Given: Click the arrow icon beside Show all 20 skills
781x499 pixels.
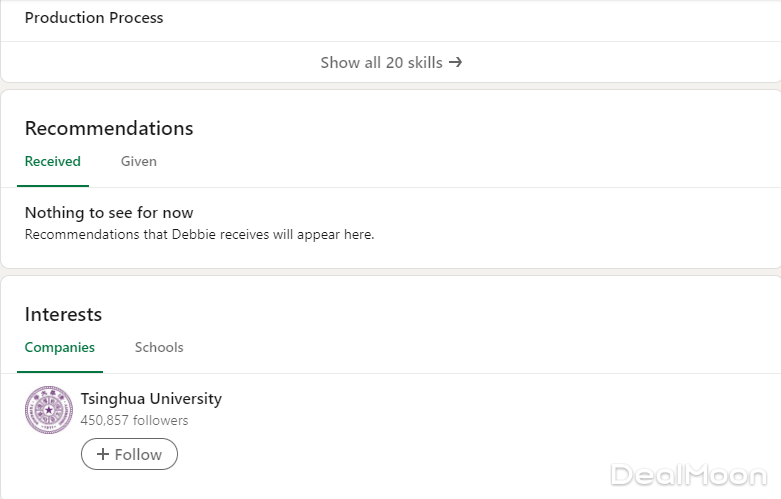Looking at the screenshot, I should 455,62.
